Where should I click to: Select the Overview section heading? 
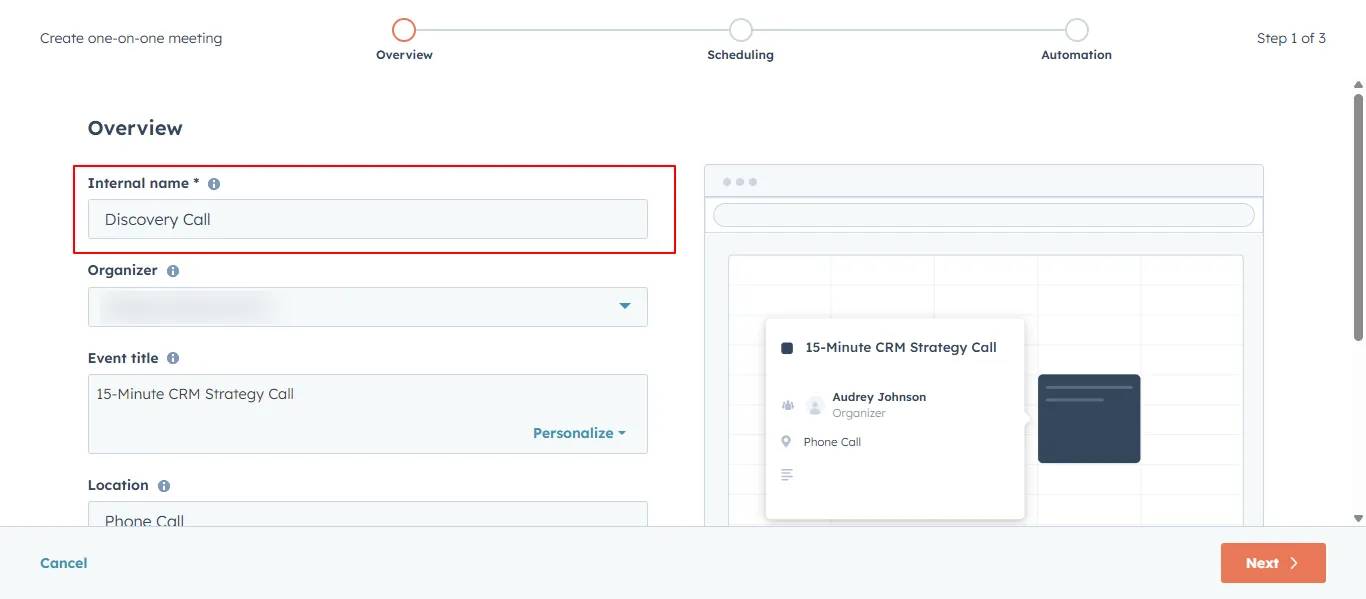(x=135, y=128)
